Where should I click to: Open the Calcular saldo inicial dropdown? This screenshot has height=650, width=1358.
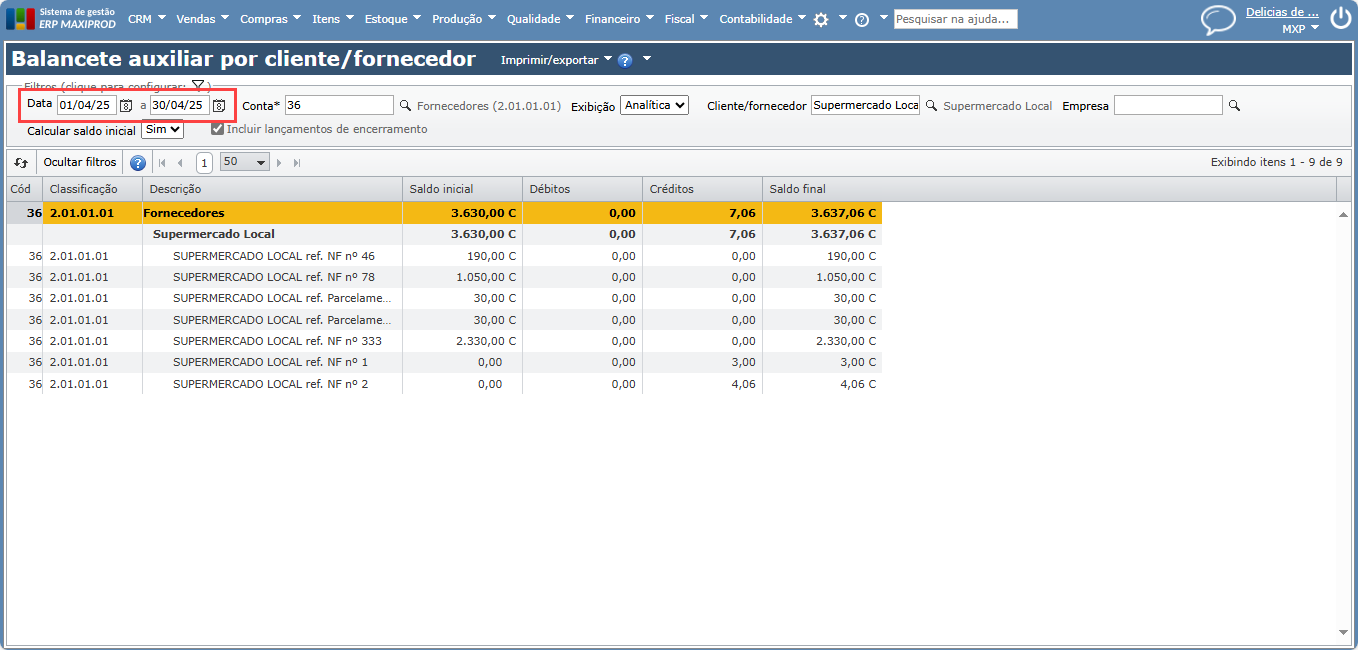162,129
